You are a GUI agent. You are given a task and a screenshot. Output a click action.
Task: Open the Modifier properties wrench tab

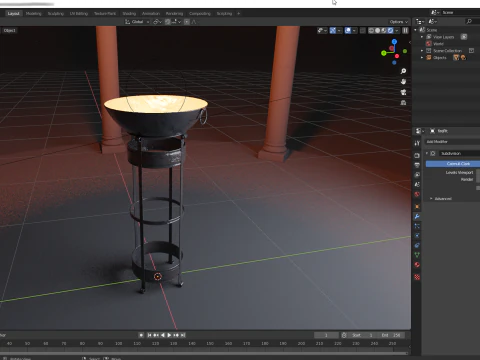[x=417, y=217]
